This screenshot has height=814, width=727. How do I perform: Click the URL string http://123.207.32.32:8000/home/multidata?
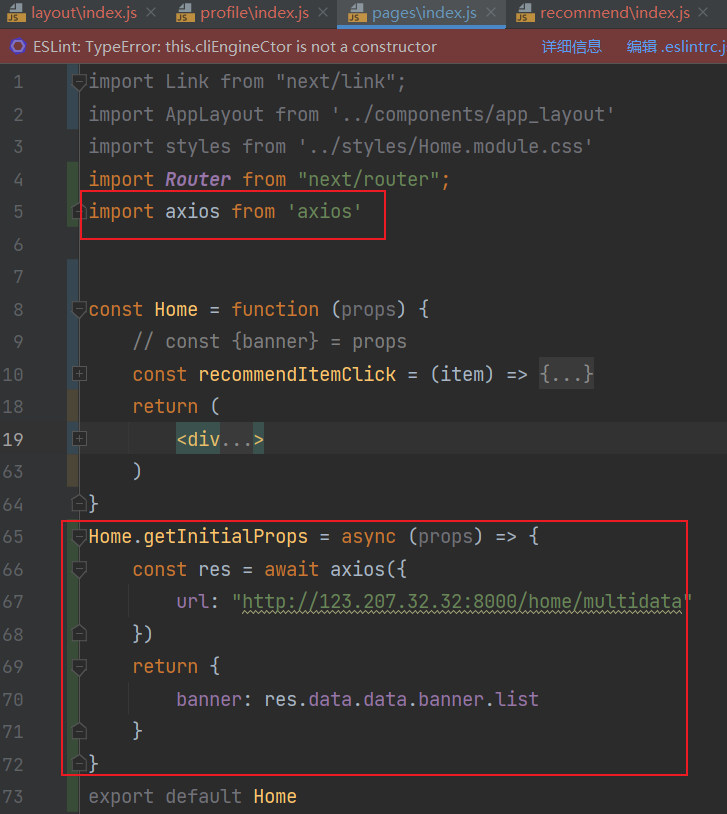click(462, 602)
